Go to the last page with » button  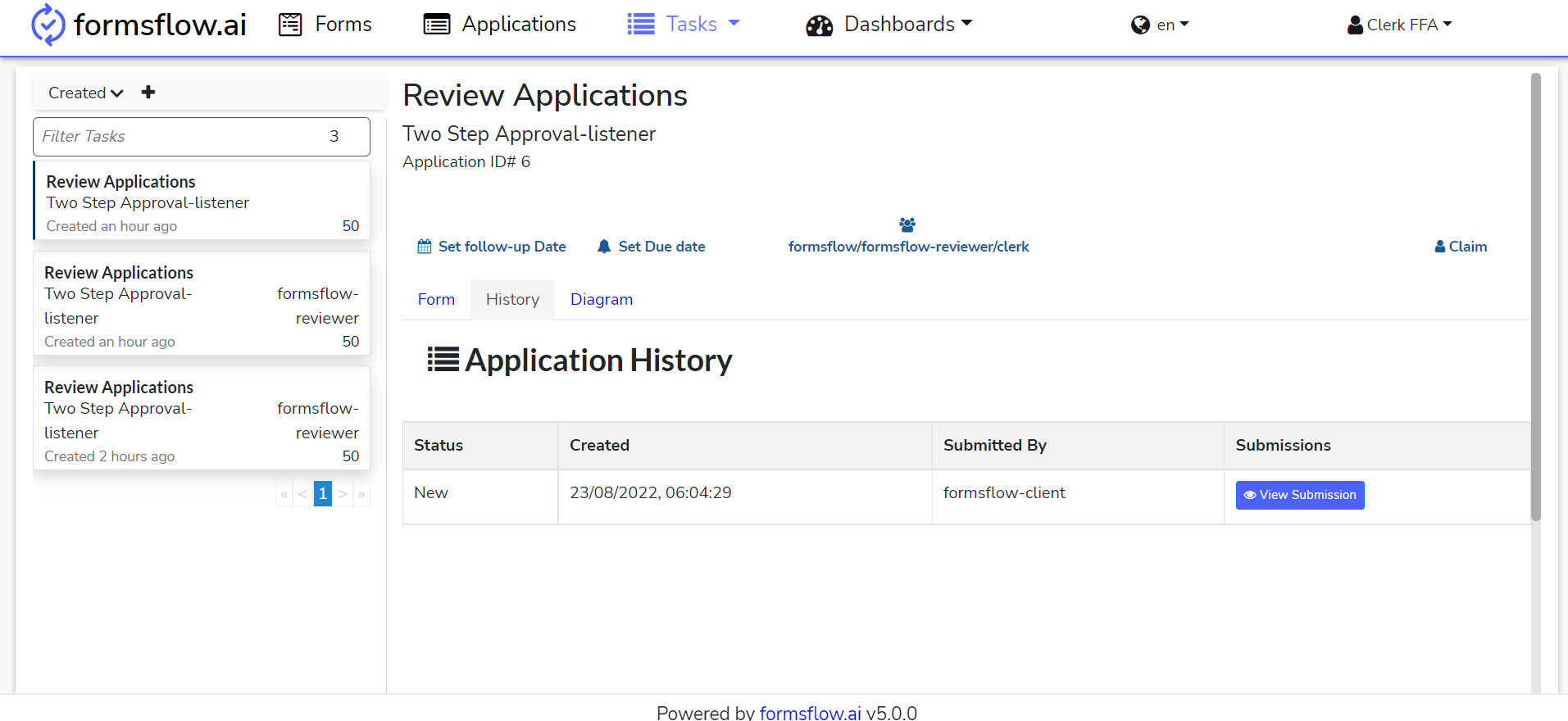[361, 494]
